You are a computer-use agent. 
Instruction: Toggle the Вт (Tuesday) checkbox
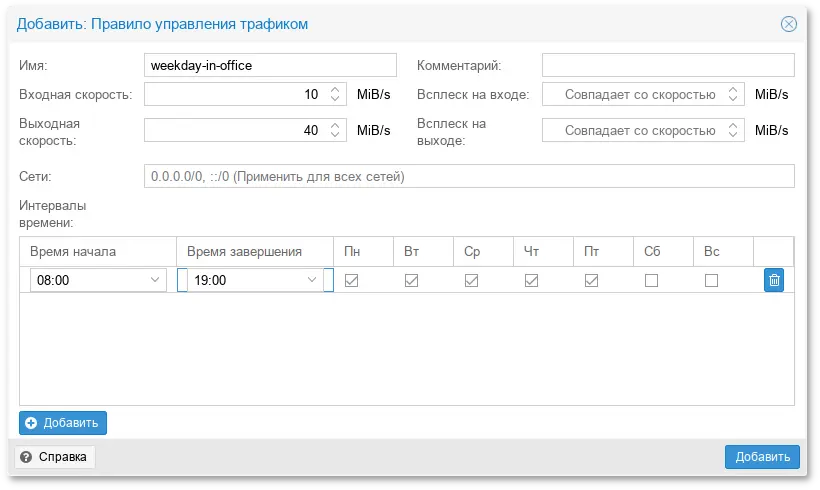click(x=412, y=280)
